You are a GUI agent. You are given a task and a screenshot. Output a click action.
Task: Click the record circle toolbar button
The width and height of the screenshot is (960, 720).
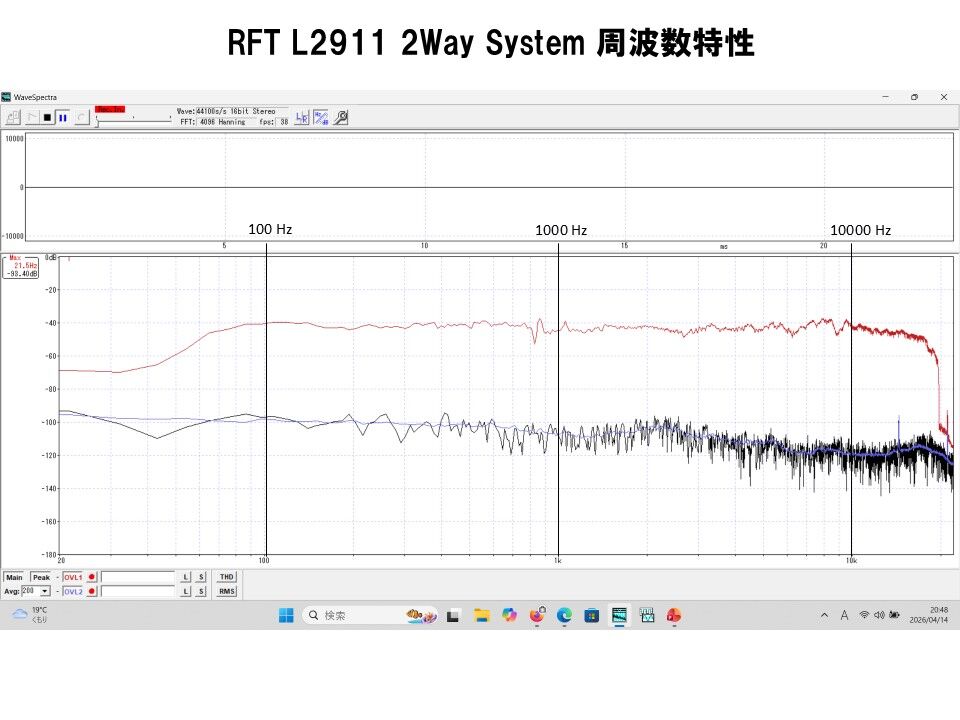(81, 117)
